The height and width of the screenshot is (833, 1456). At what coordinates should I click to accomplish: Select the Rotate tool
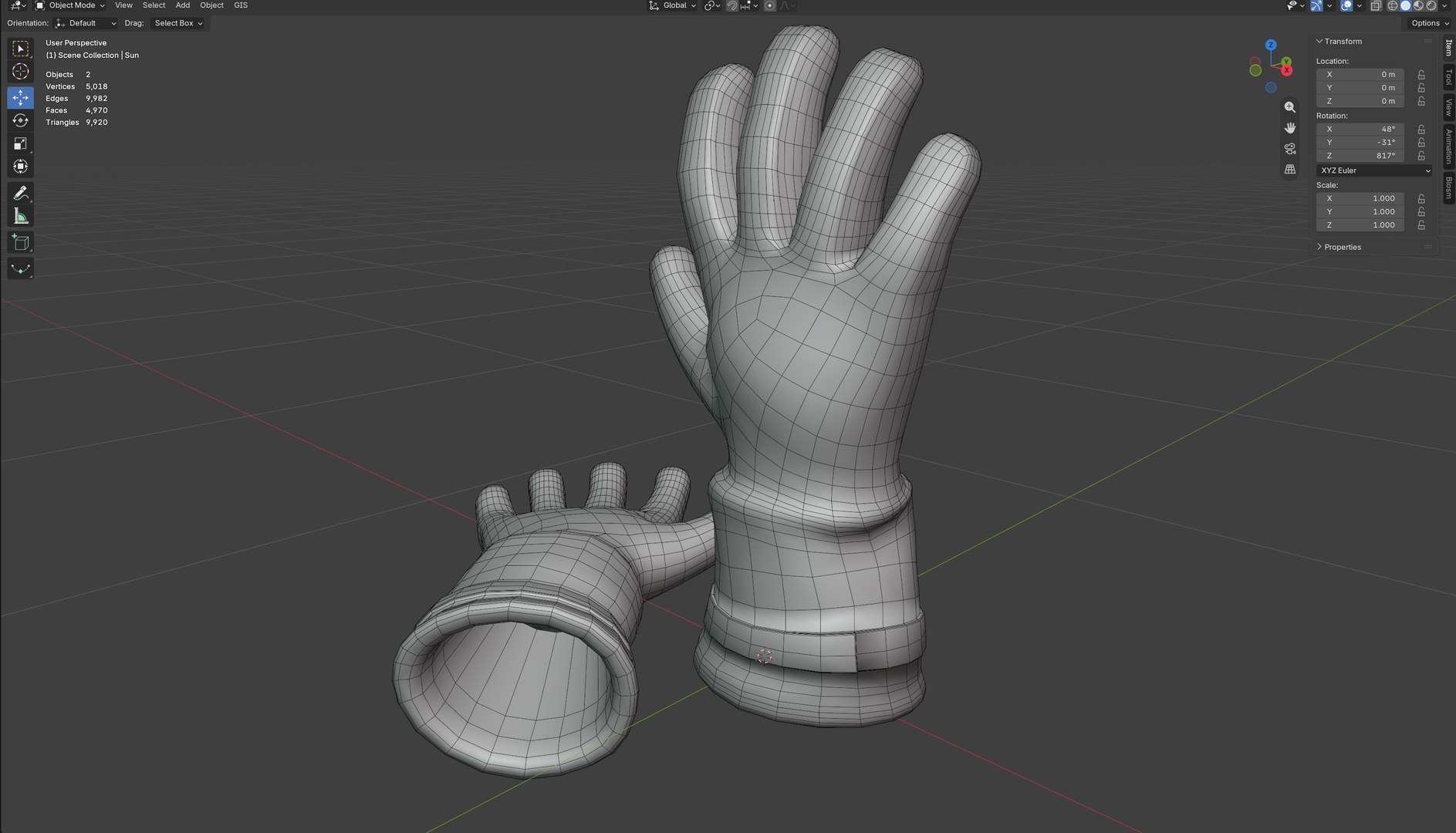tap(21, 120)
